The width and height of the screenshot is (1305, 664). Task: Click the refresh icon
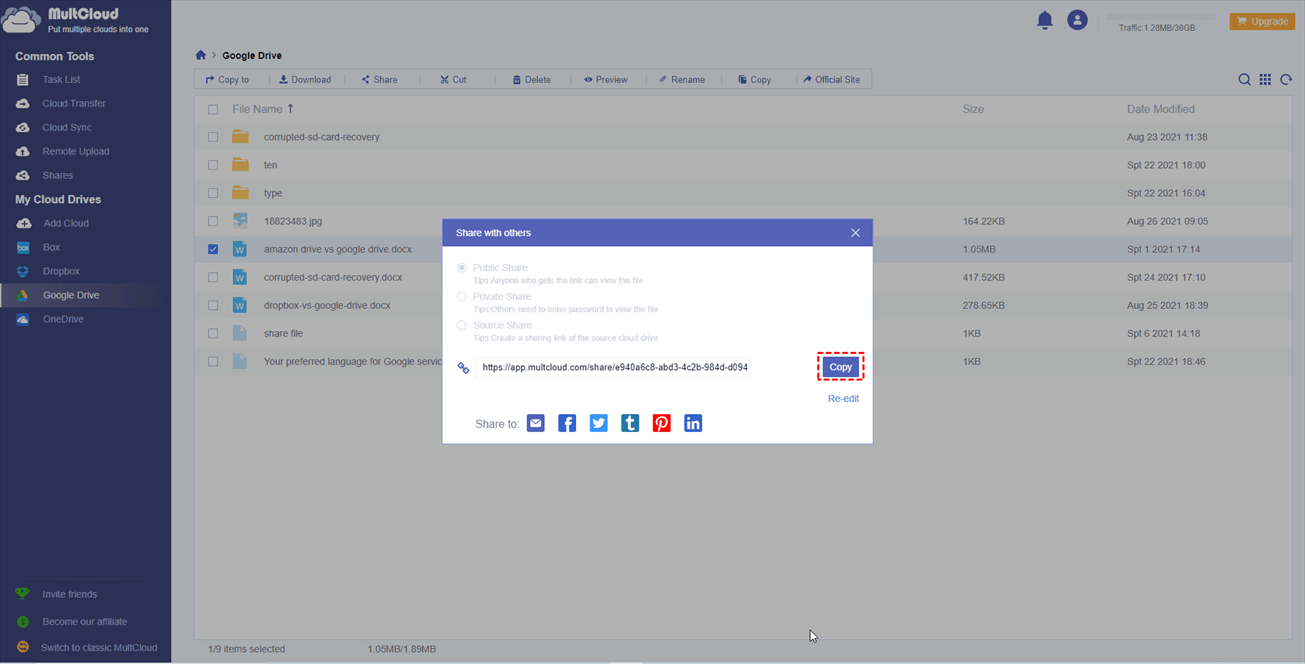(1286, 80)
